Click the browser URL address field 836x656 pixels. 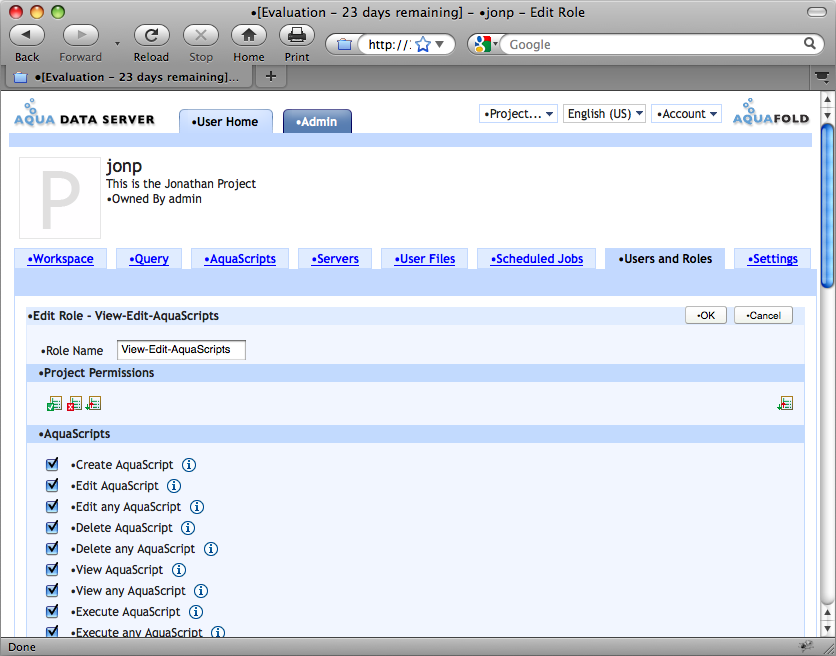389,44
